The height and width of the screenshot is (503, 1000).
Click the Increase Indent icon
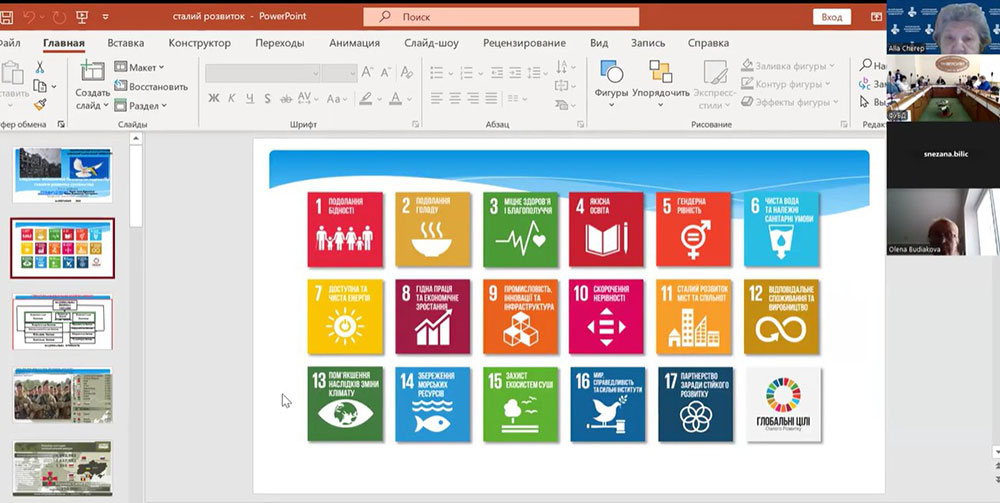pyautogui.click(x=515, y=73)
